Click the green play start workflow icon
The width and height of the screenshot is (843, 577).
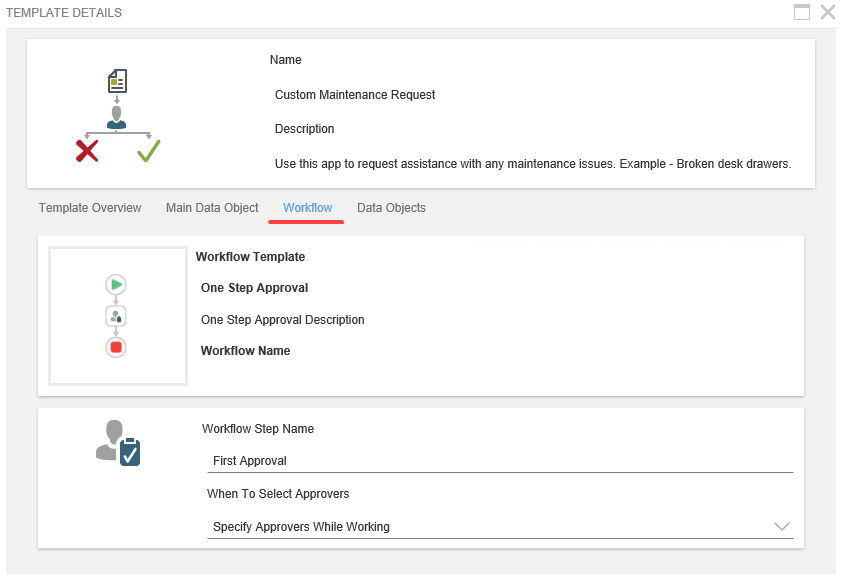tap(116, 285)
